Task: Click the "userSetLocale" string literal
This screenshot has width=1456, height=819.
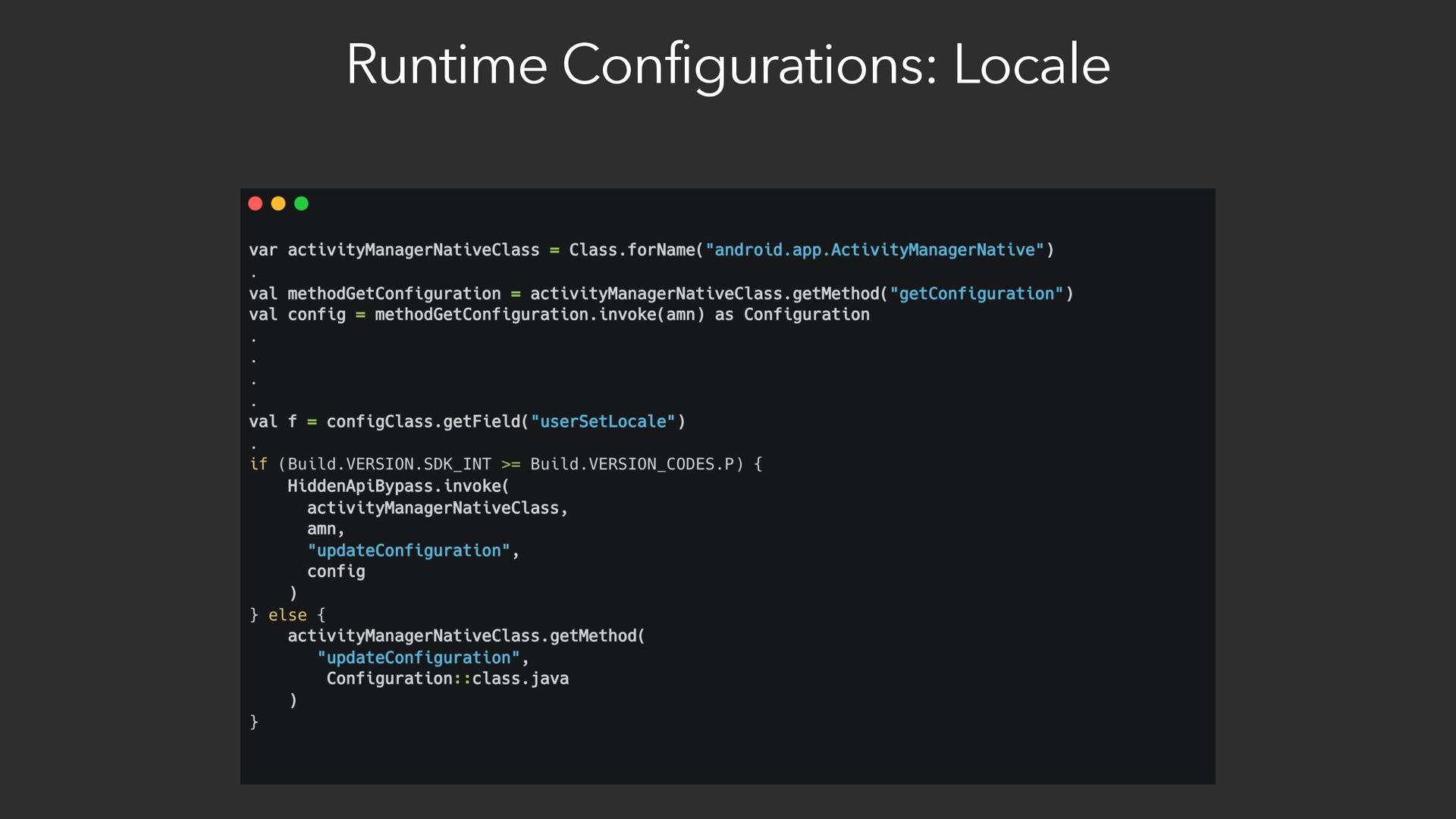Action: [602, 422]
